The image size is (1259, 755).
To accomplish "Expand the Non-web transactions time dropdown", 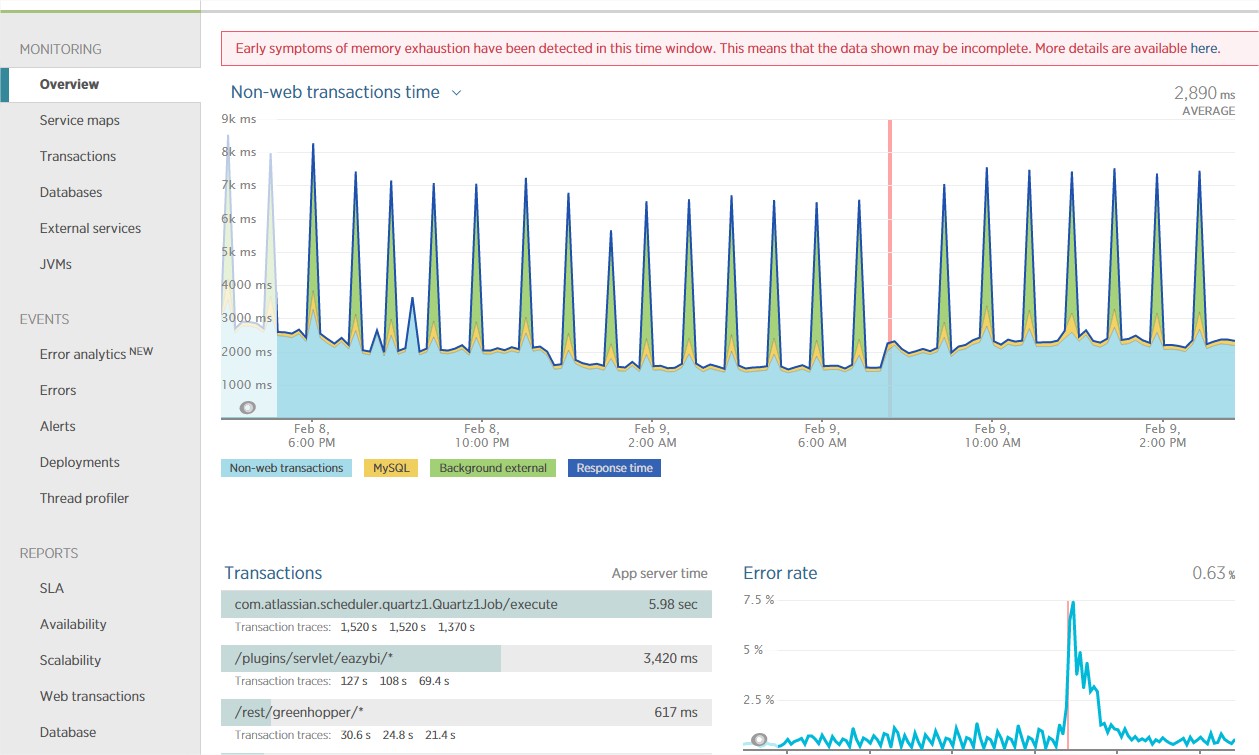I will [x=456, y=93].
